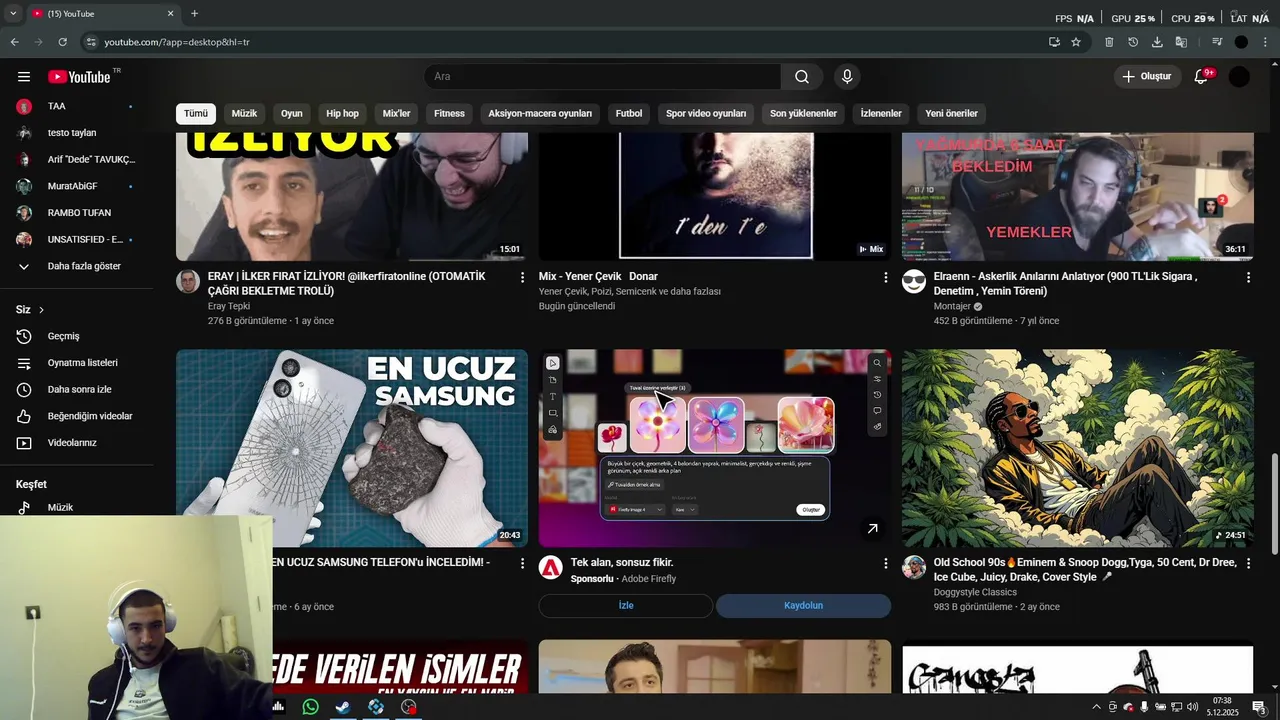Open more options for ERAY İLKER FIRAT video
This screenshot has height=720, width=1280.
click(x=522, y=277)
